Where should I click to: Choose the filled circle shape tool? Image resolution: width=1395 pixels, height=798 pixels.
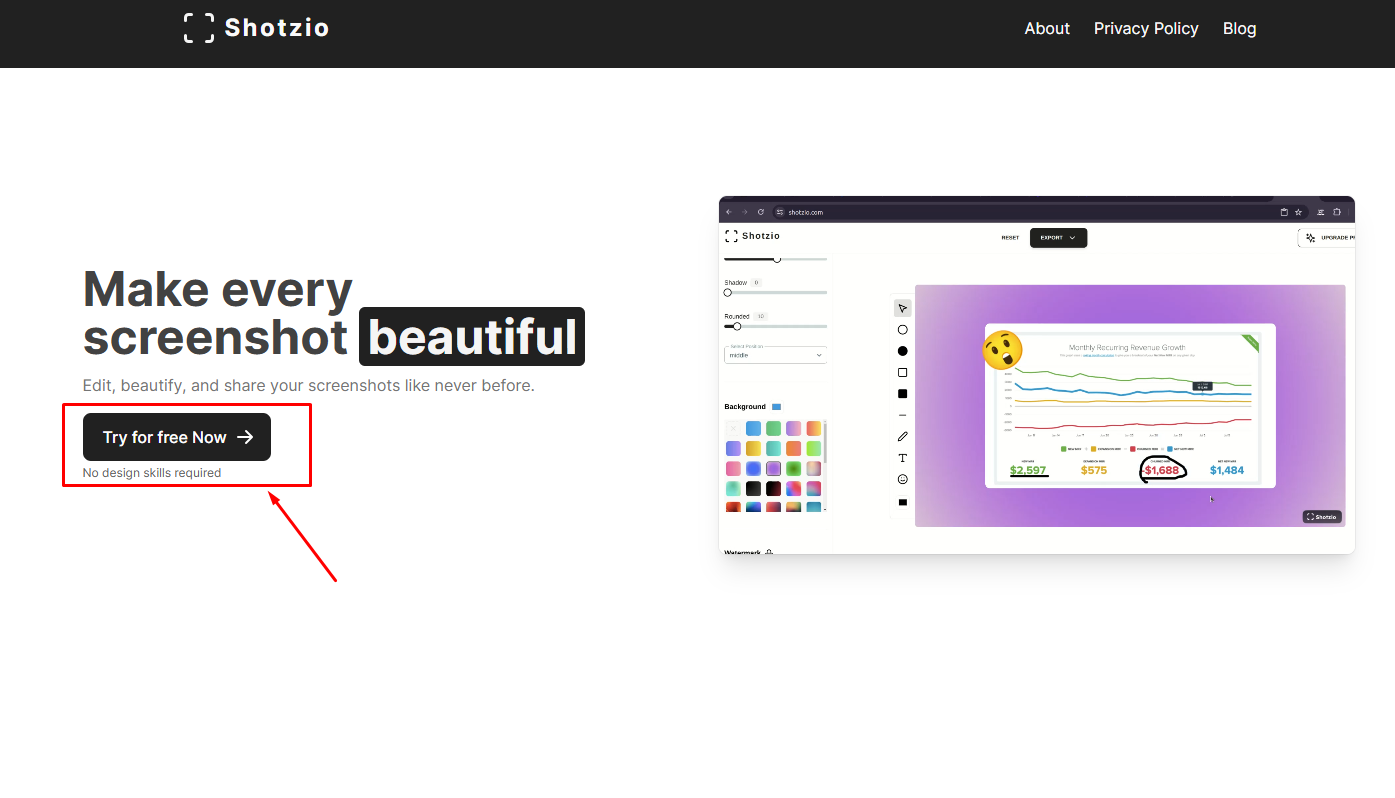[x=902, y=351]
